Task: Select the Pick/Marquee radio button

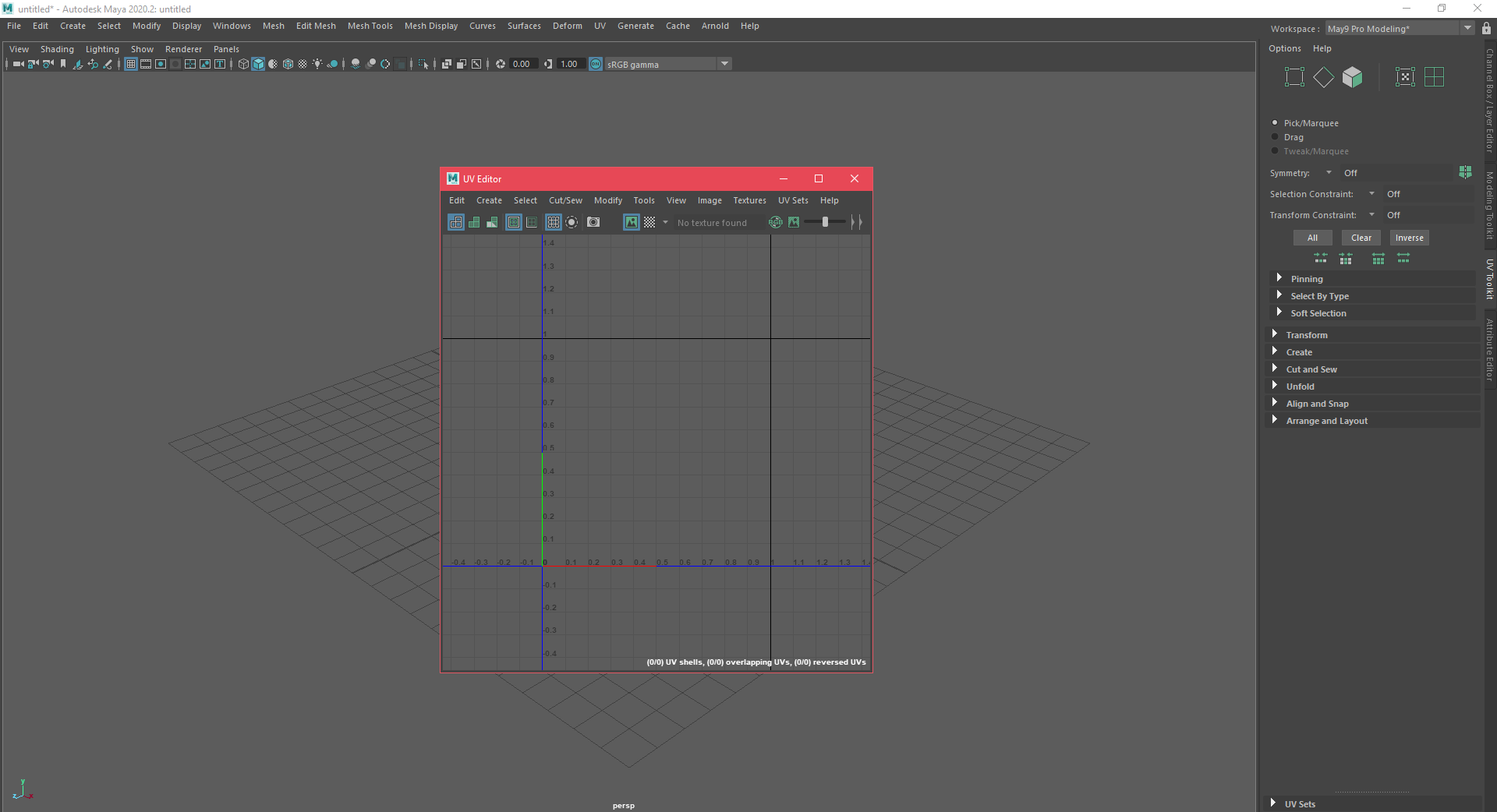Action: (x=1276, y=123)
